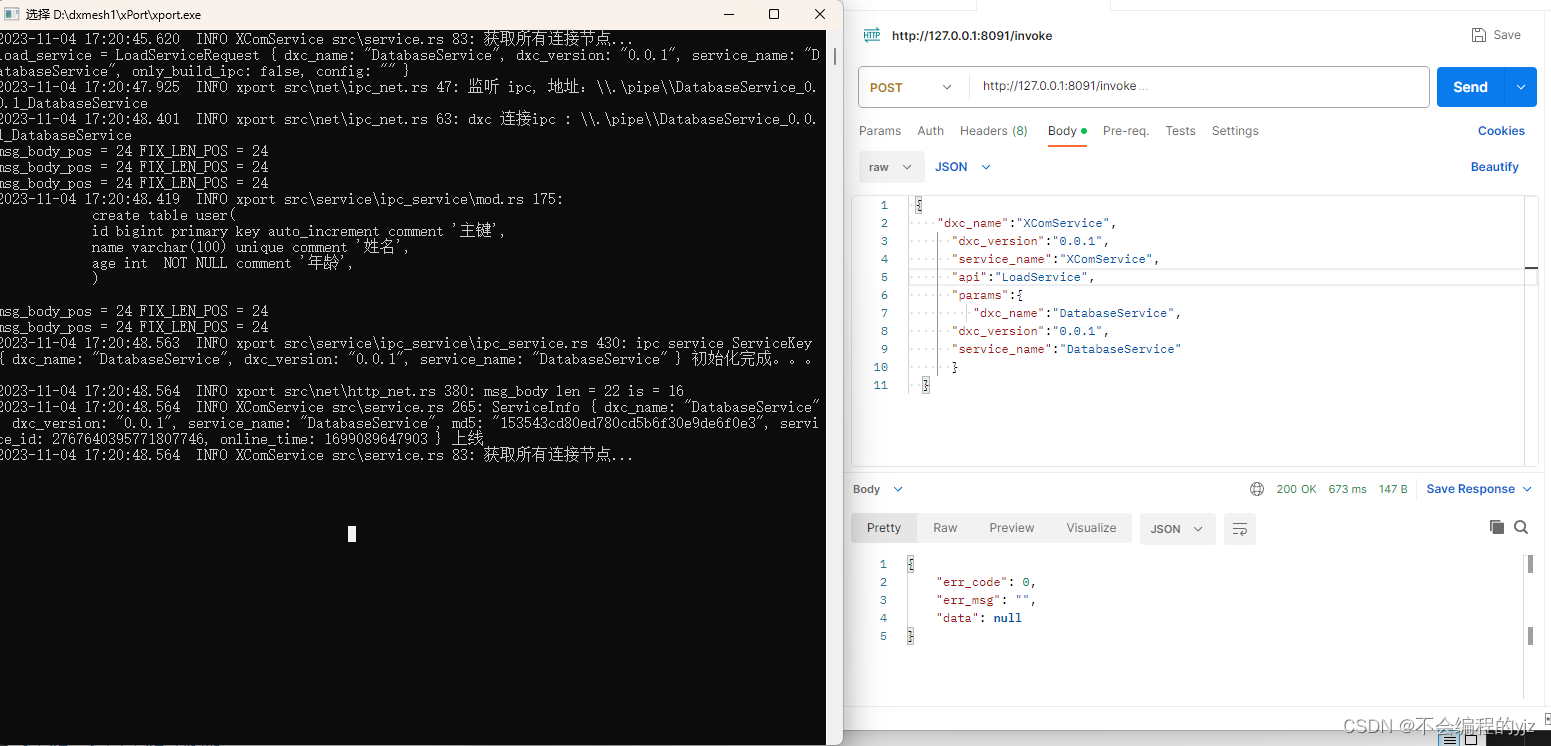Click the request title http://127.0.0.1:8091/invoke

point(971,35)
